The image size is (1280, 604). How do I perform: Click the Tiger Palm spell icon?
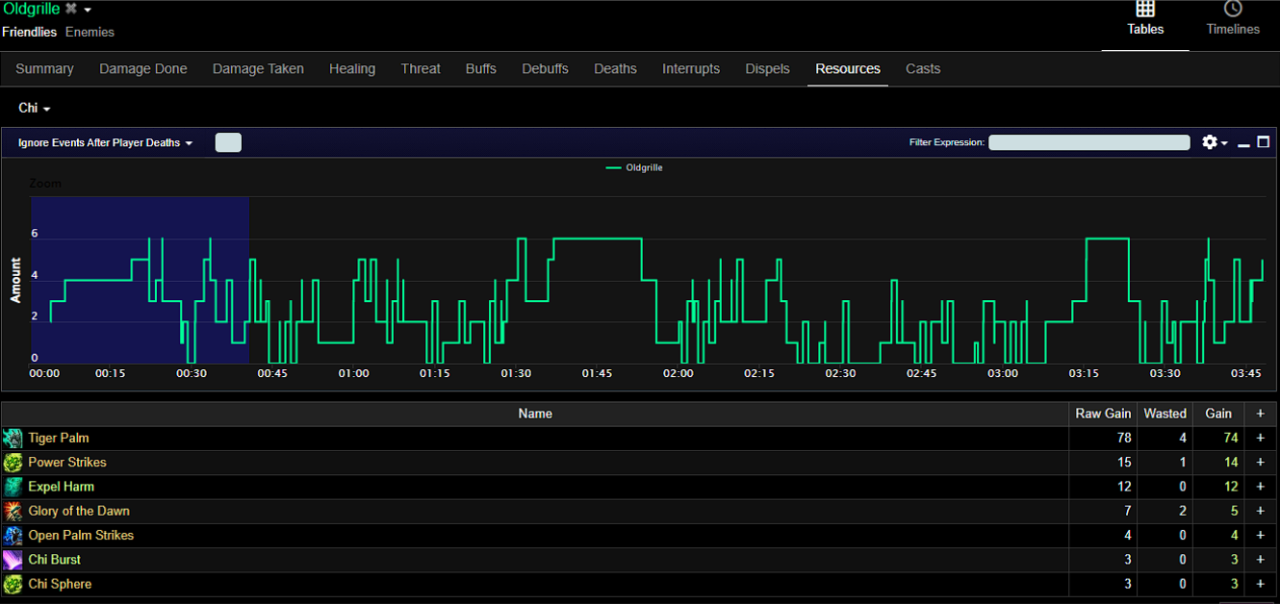[14, 438]
